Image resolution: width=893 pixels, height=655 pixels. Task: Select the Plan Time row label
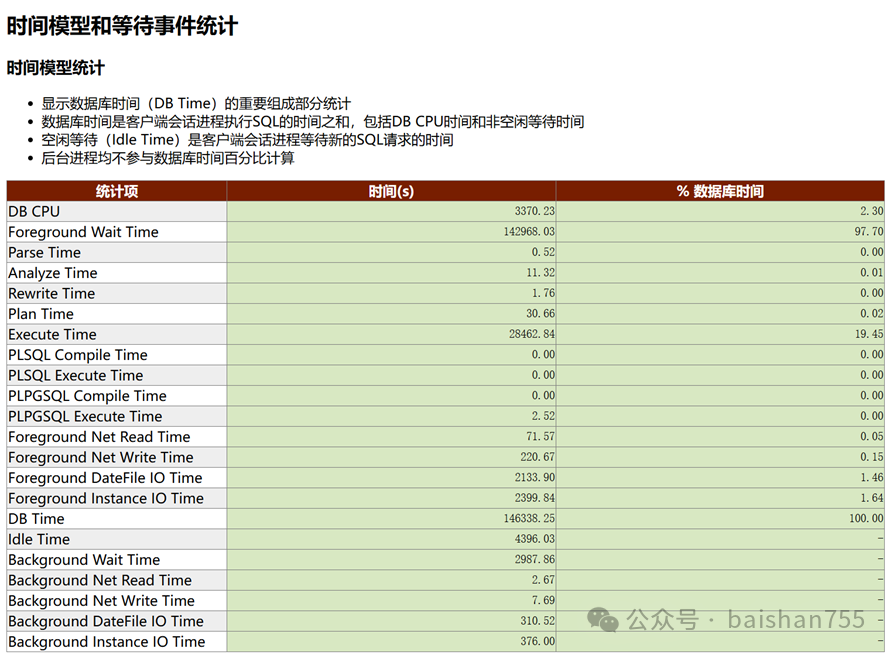tap(41, 314)
